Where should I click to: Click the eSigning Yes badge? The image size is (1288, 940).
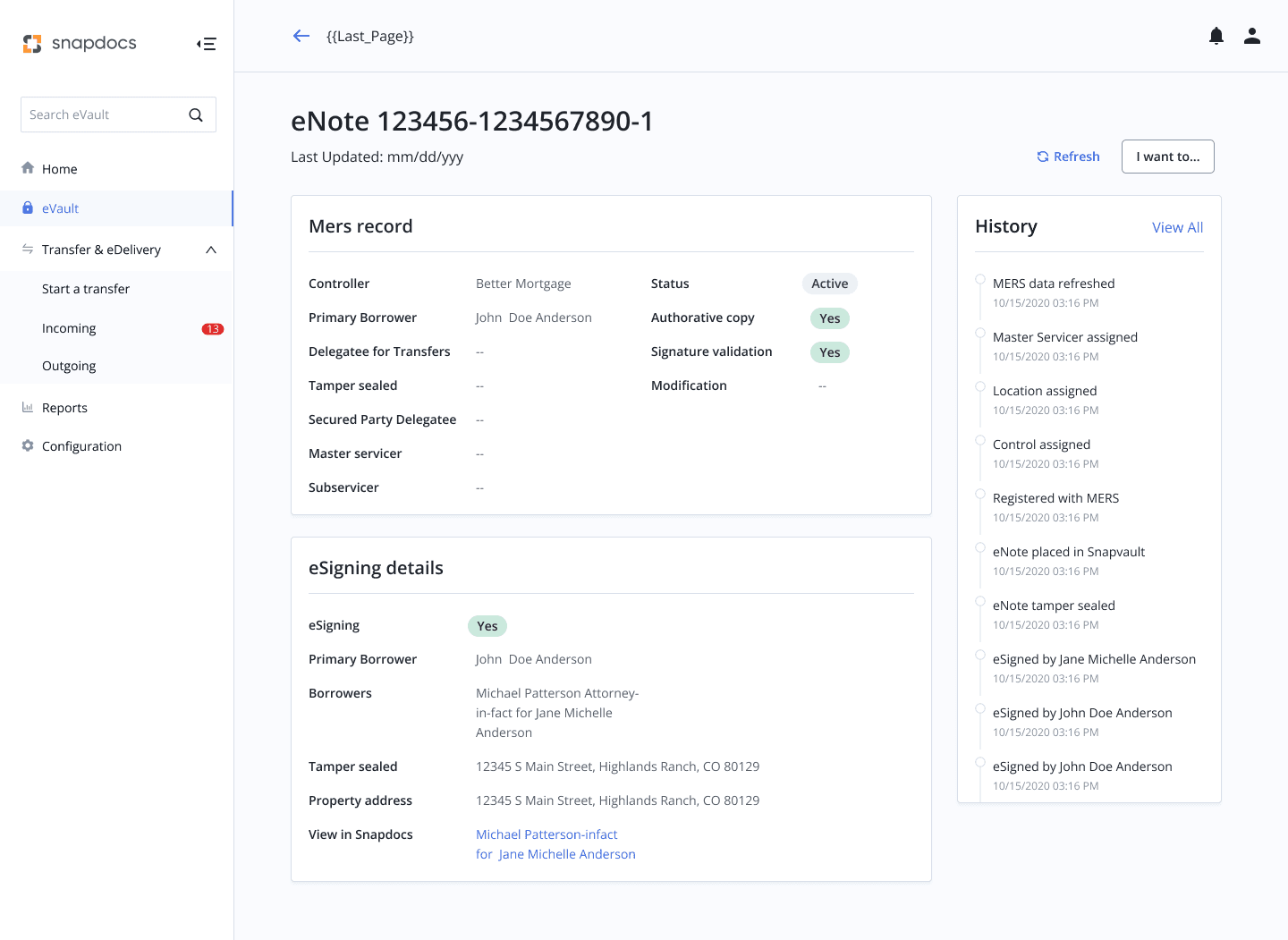(487, 626)
